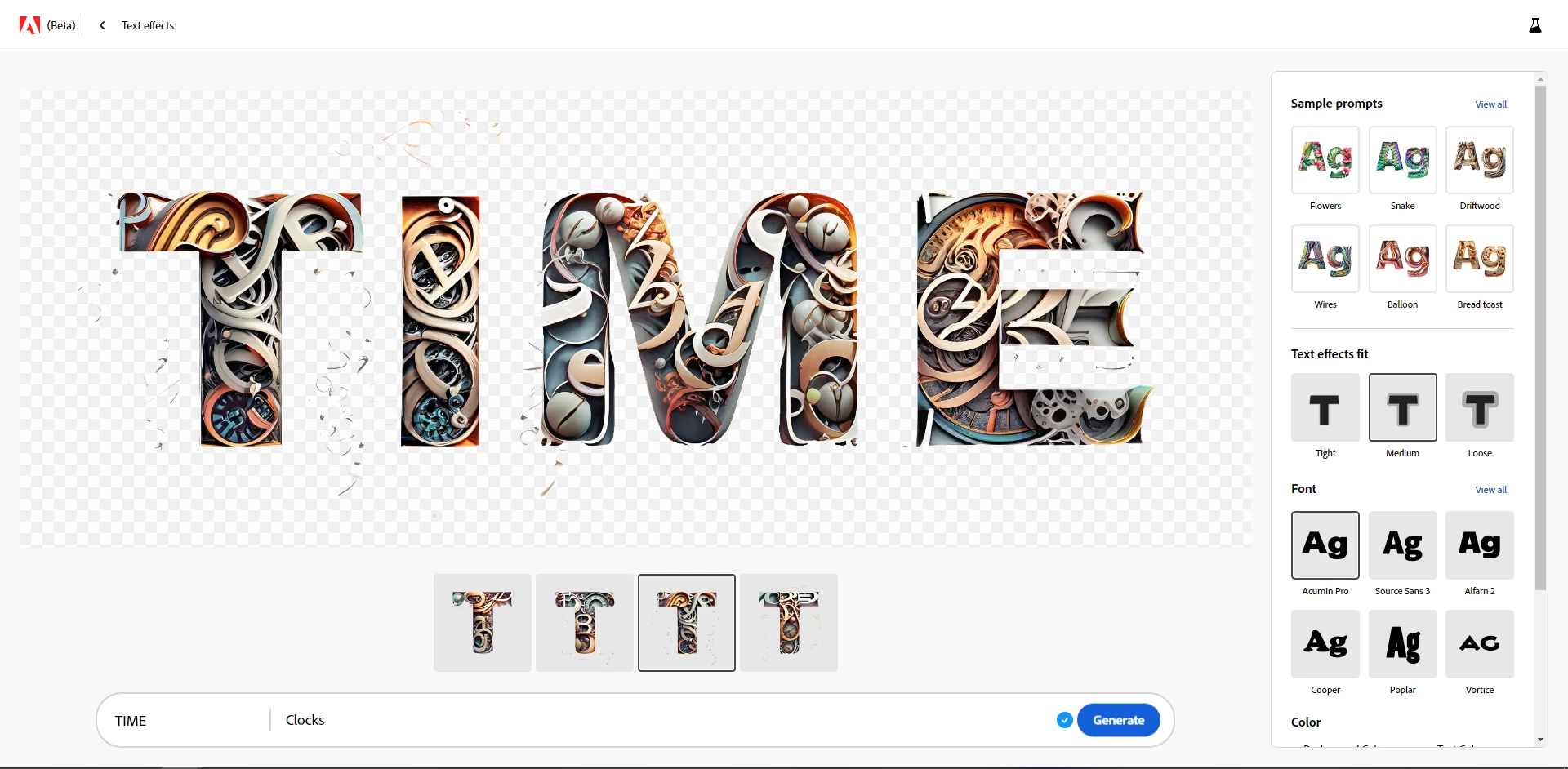This screenshot has width=1568, height=769.
Task: Toggle the blue checkmark beside Generate
Action: (1064, 720)
